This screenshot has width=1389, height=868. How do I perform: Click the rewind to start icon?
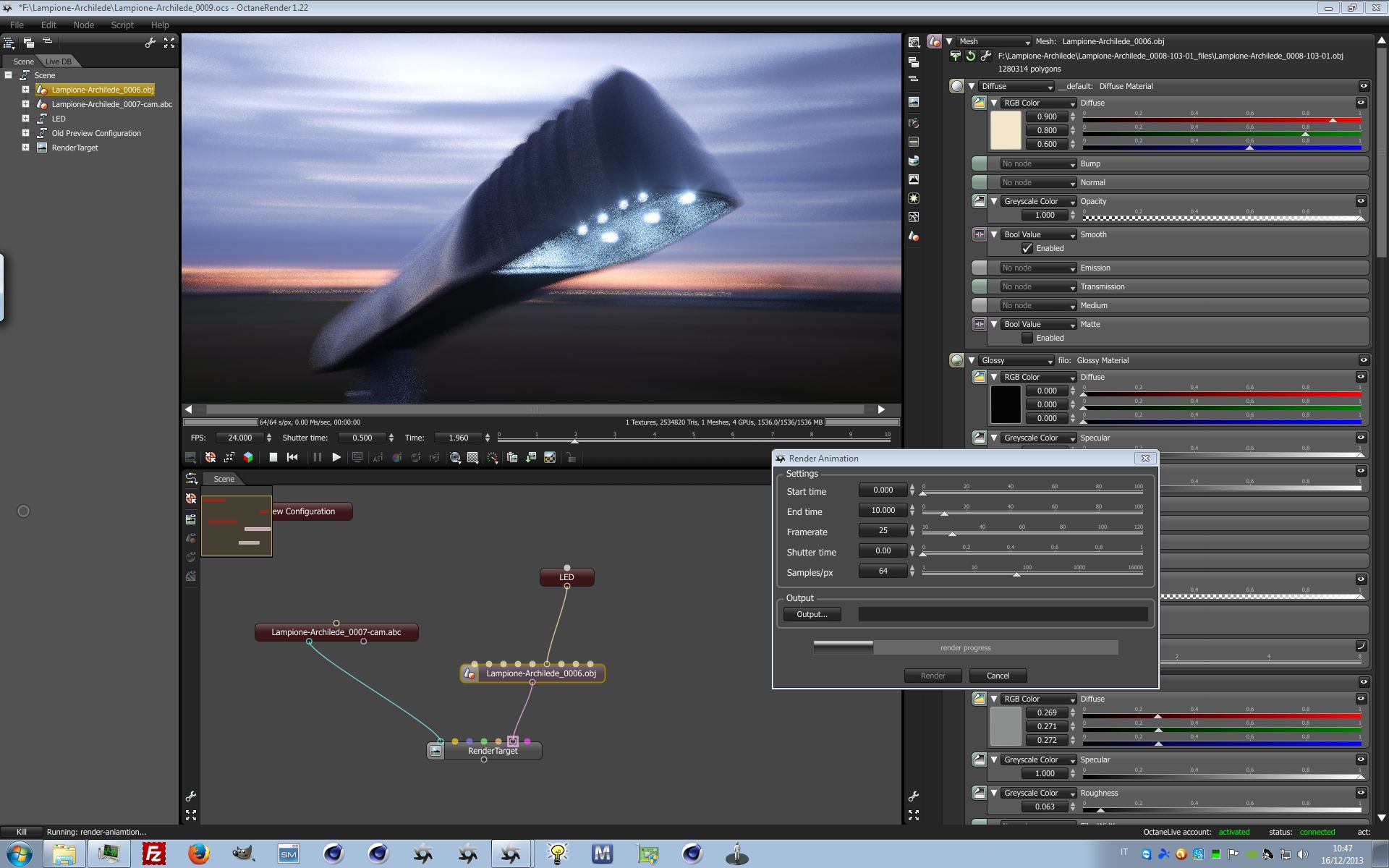pyautogui.click(x=292, y=457)
